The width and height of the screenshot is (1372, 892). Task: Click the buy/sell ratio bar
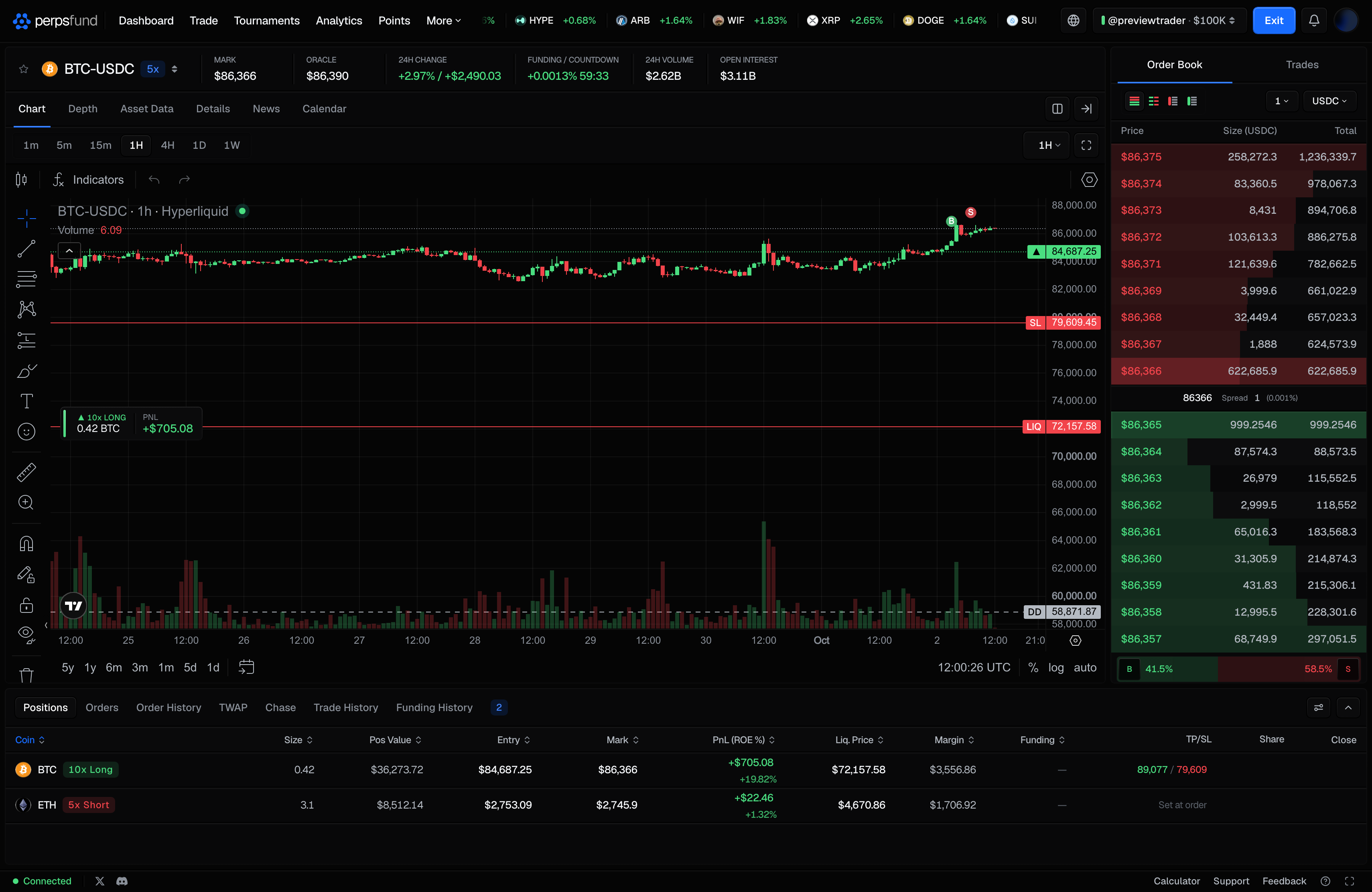pos(1238,669)
